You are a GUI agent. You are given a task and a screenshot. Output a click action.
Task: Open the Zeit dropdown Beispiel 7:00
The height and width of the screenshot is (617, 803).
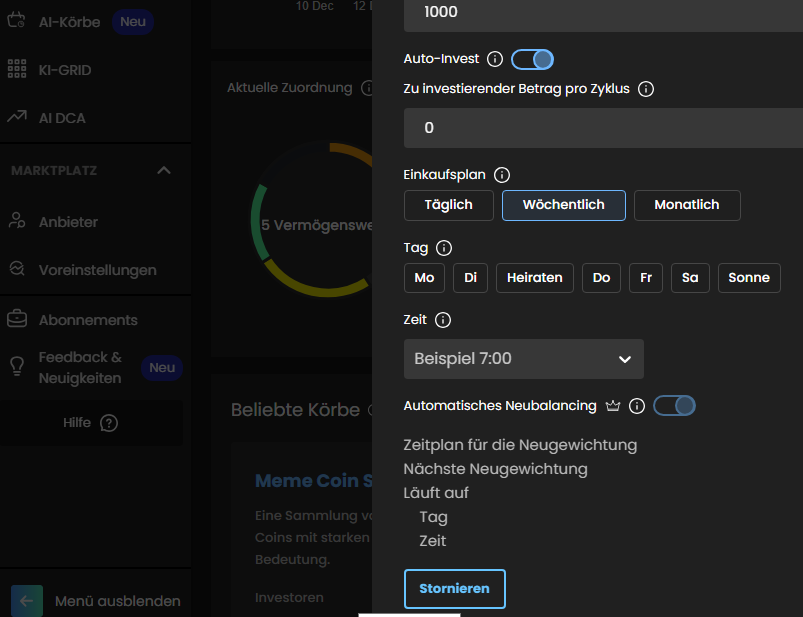coord(523,359)
